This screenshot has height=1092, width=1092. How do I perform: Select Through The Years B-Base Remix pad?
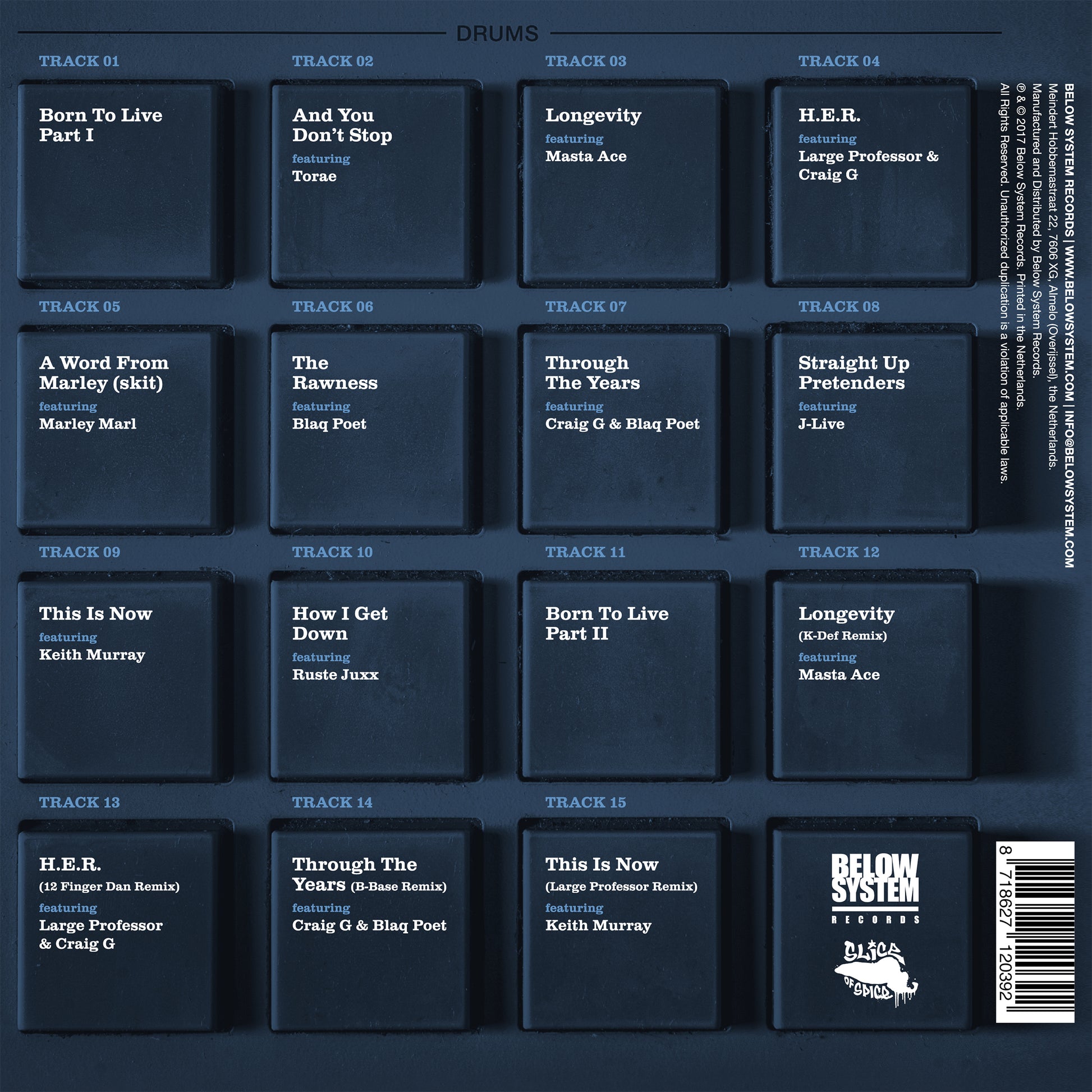(x=376, y=926)
